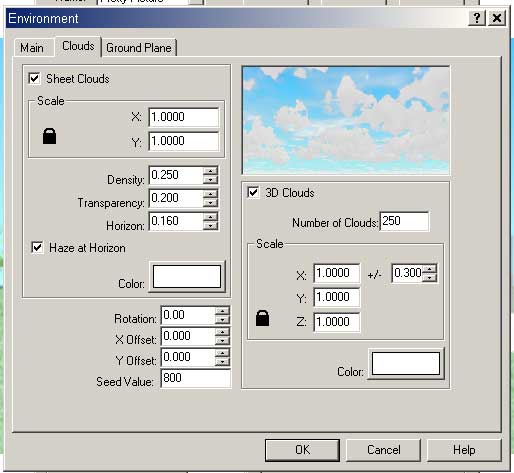Decrease Transparency with the down arrow
This screenshot has width=514, height=473.
click(210, 203)
